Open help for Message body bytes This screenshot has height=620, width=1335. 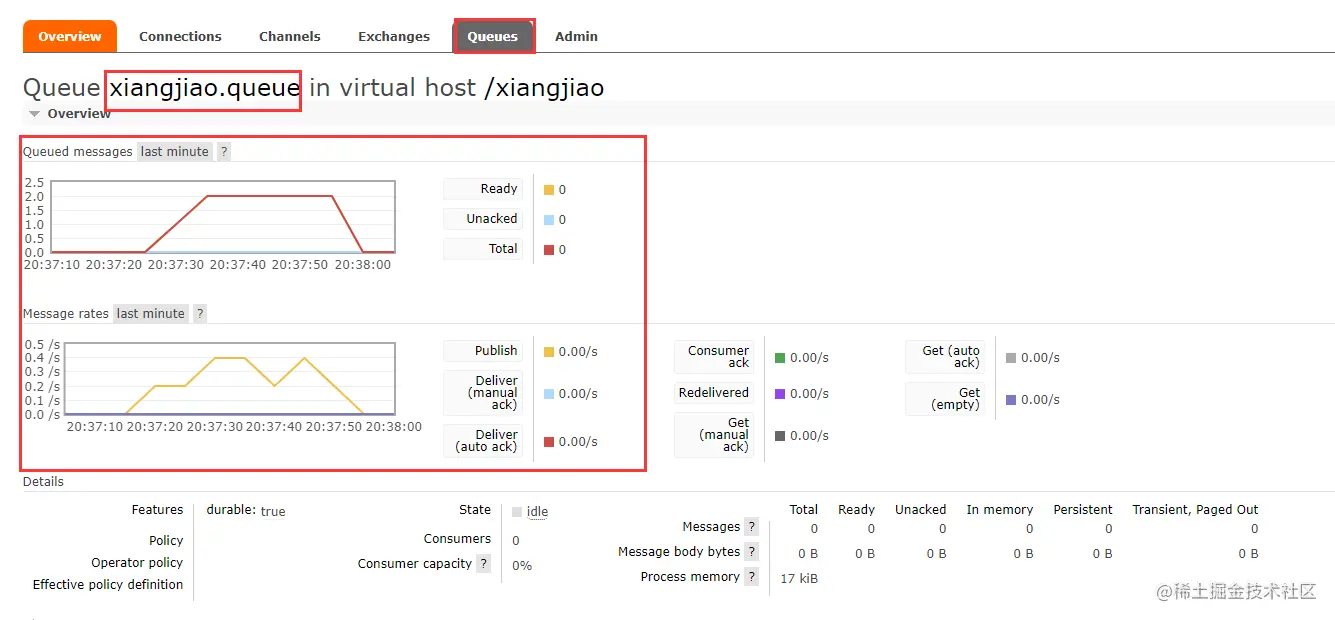[752, 552]
